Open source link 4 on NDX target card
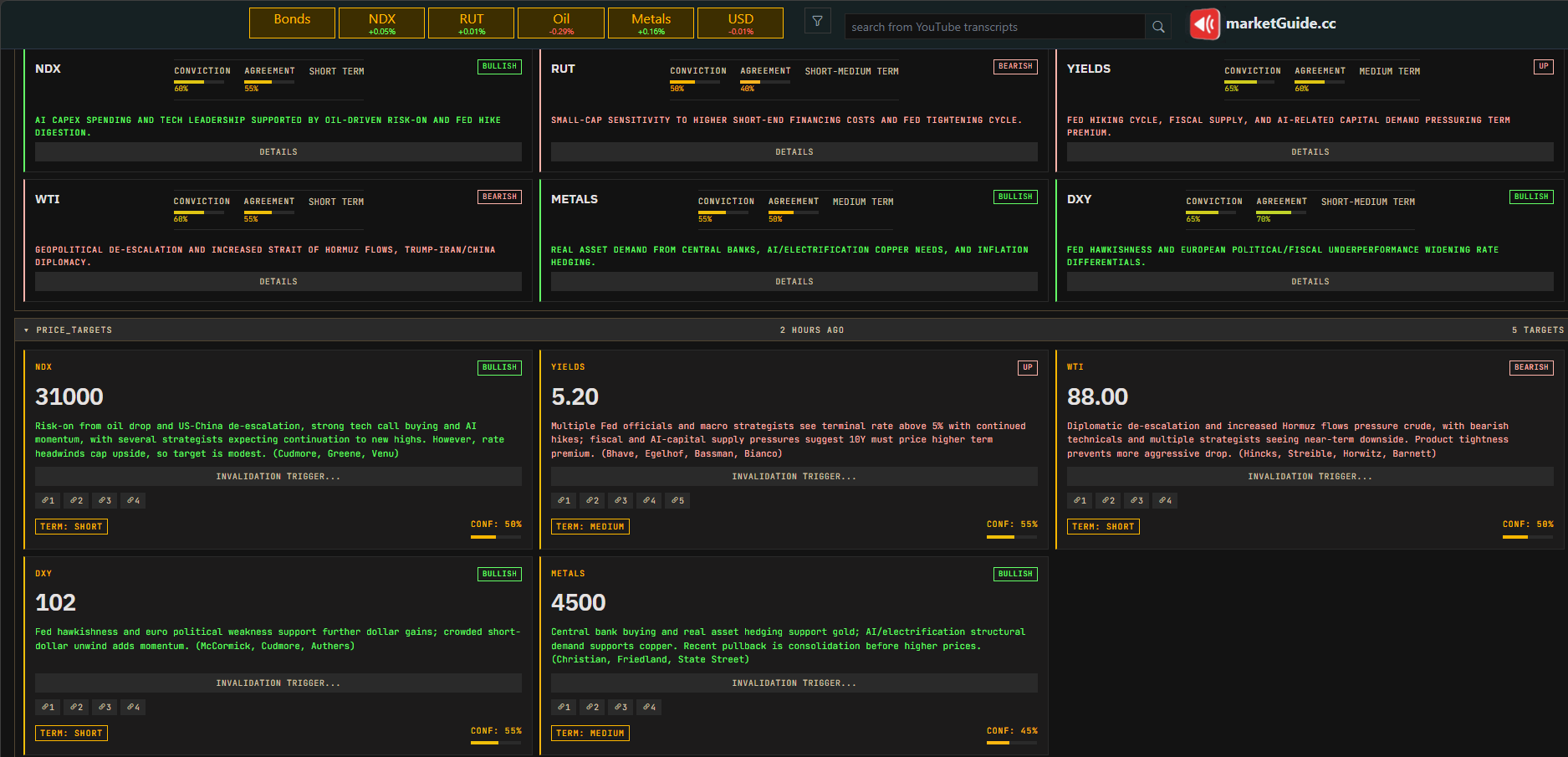 [x=134, y=500]
